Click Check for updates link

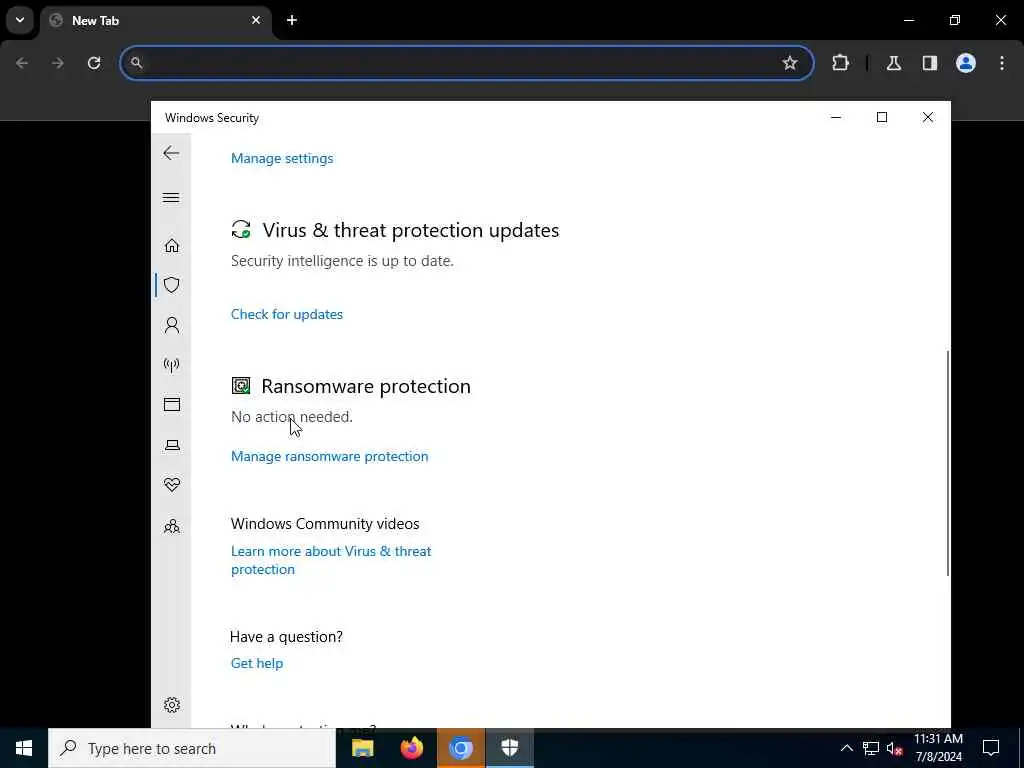[x=287, y=314]
